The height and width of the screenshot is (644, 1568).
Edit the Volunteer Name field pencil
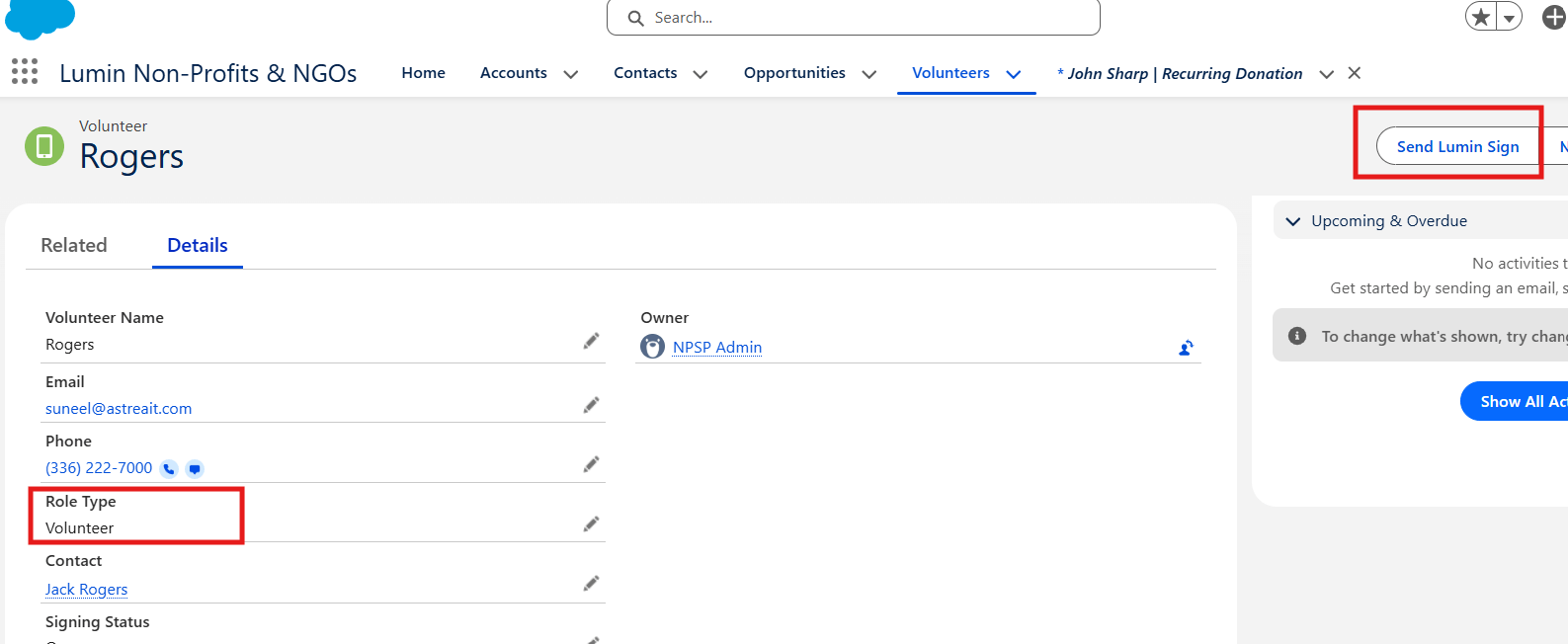click(x=591, y=341)
